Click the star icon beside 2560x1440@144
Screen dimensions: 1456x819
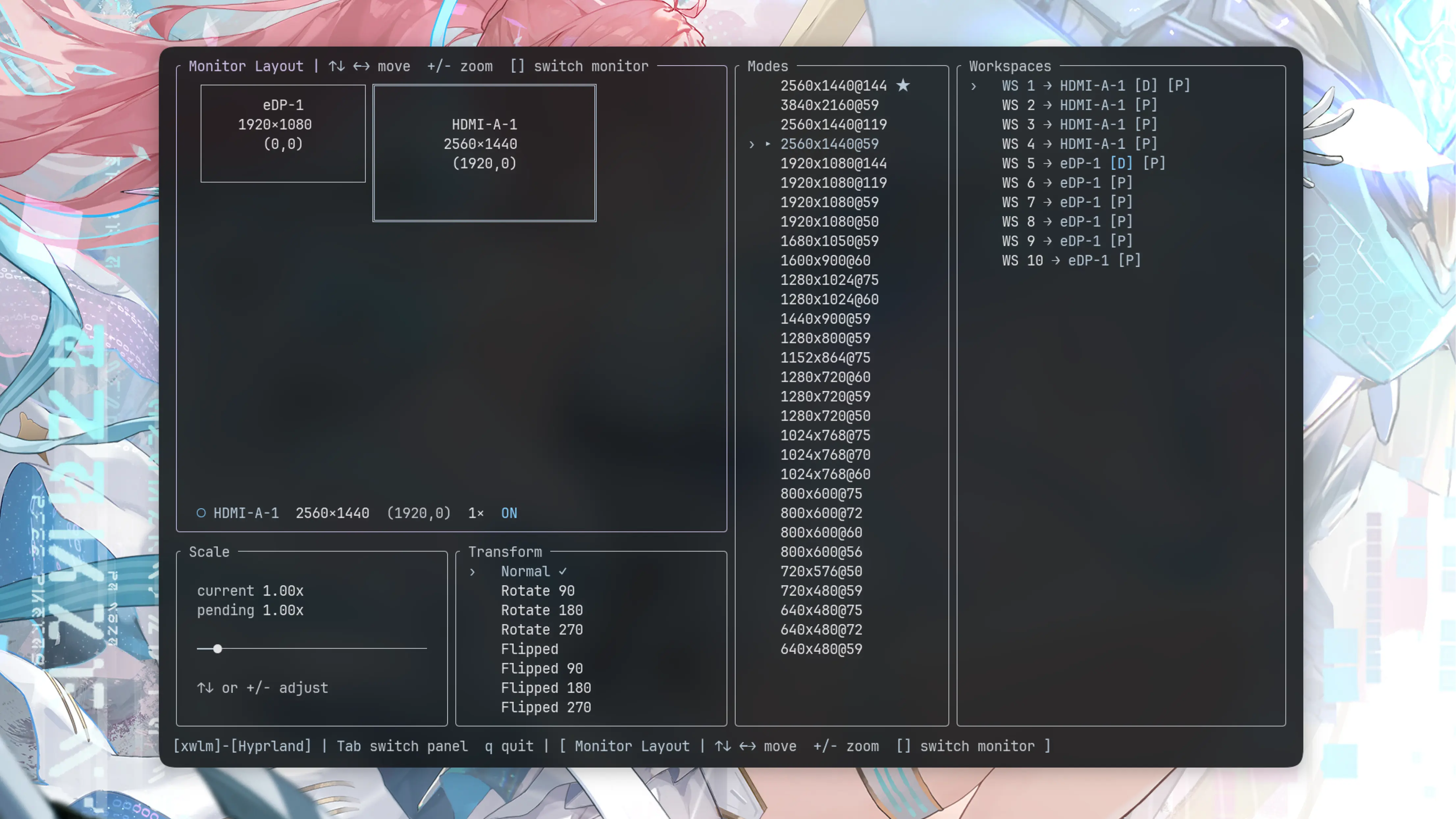903,85
